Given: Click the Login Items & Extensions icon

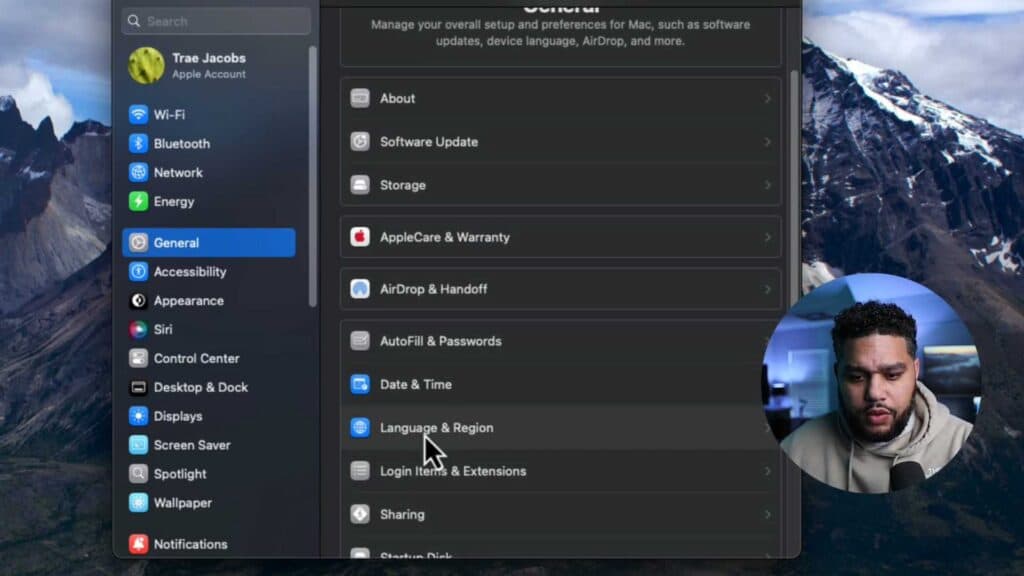Looking at the screenshot, I should pyautogui.click(x=360, y=471).
